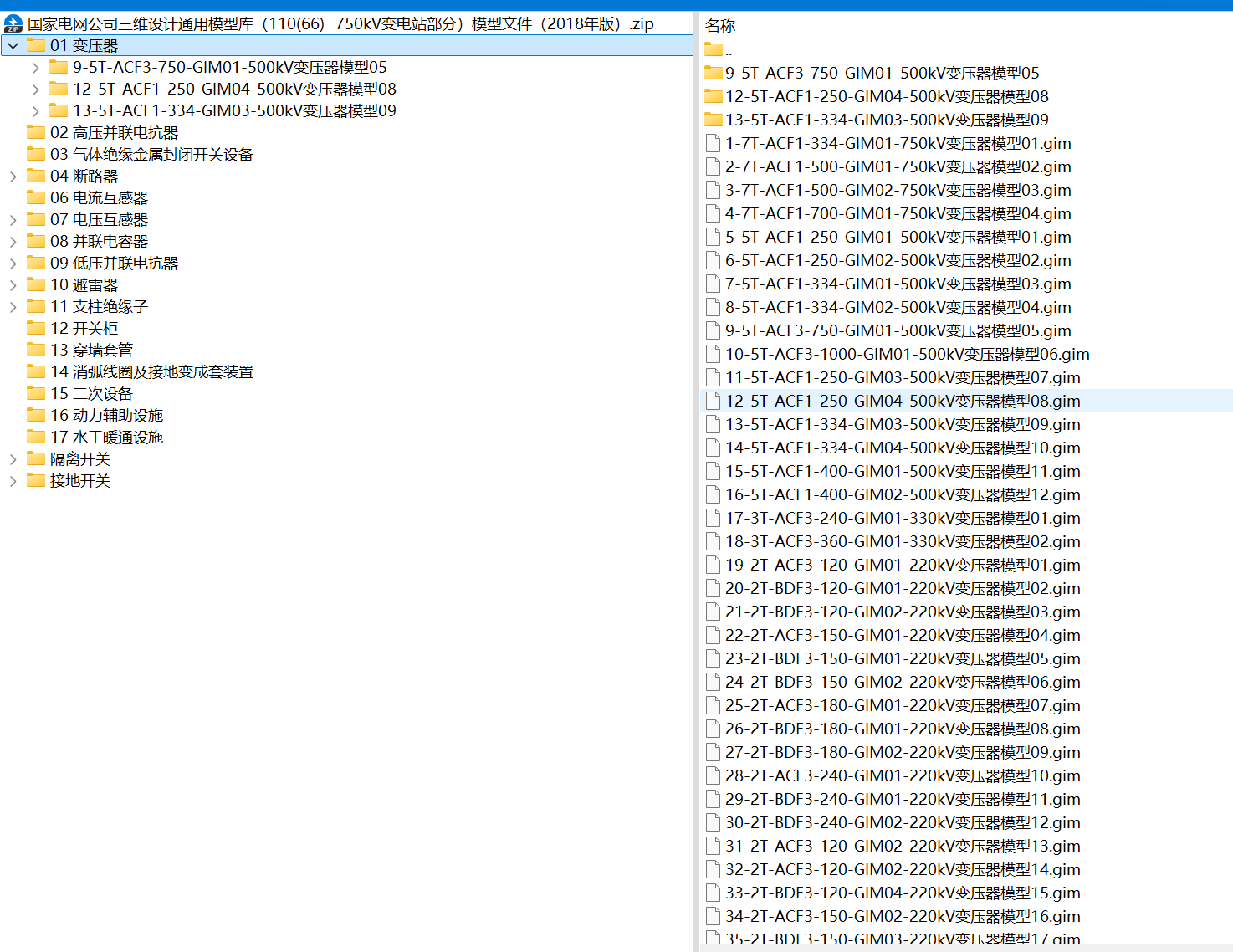Select file 33-2T-BDF3-120-GIM04-220kV变压器模型15.gim
Screen dimensions: 1233x952
[x=903, y=893]
